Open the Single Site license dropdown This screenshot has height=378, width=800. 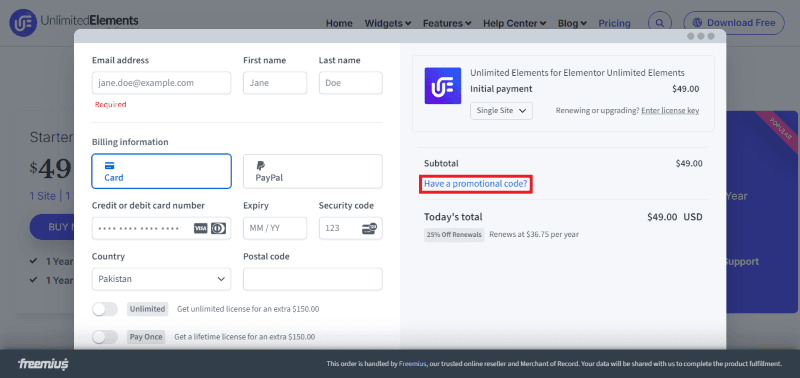click(x=501, y=111)
